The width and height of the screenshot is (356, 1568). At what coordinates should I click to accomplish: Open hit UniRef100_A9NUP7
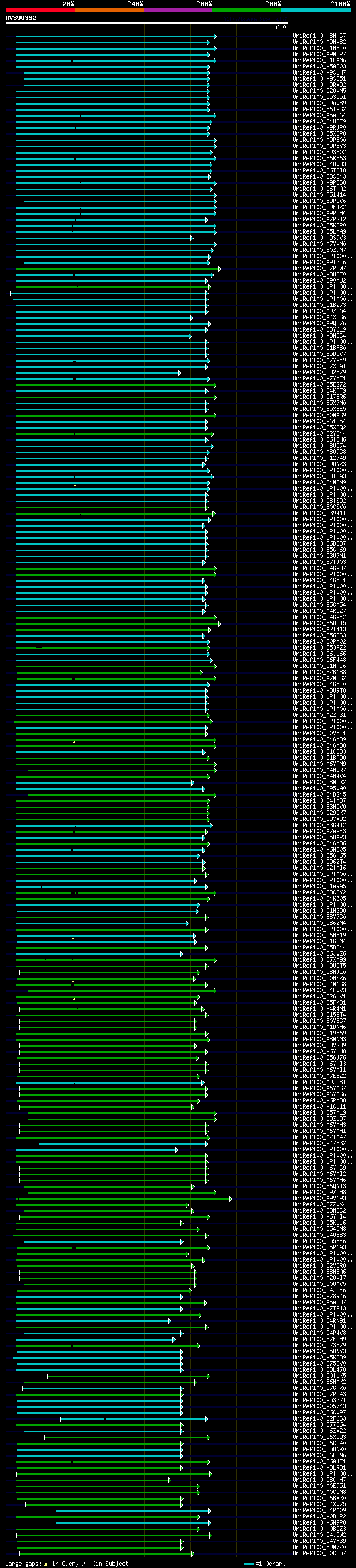tap(319, 54)
